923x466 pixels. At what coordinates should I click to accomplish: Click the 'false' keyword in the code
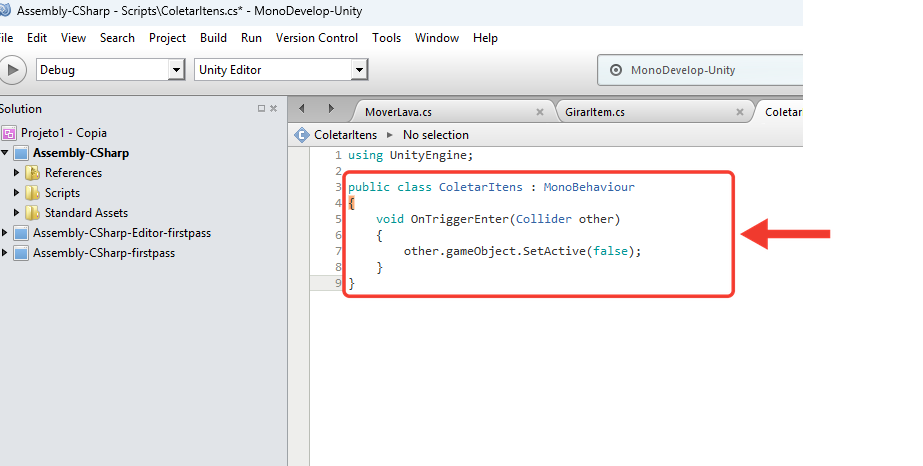(x=610, y=251)
